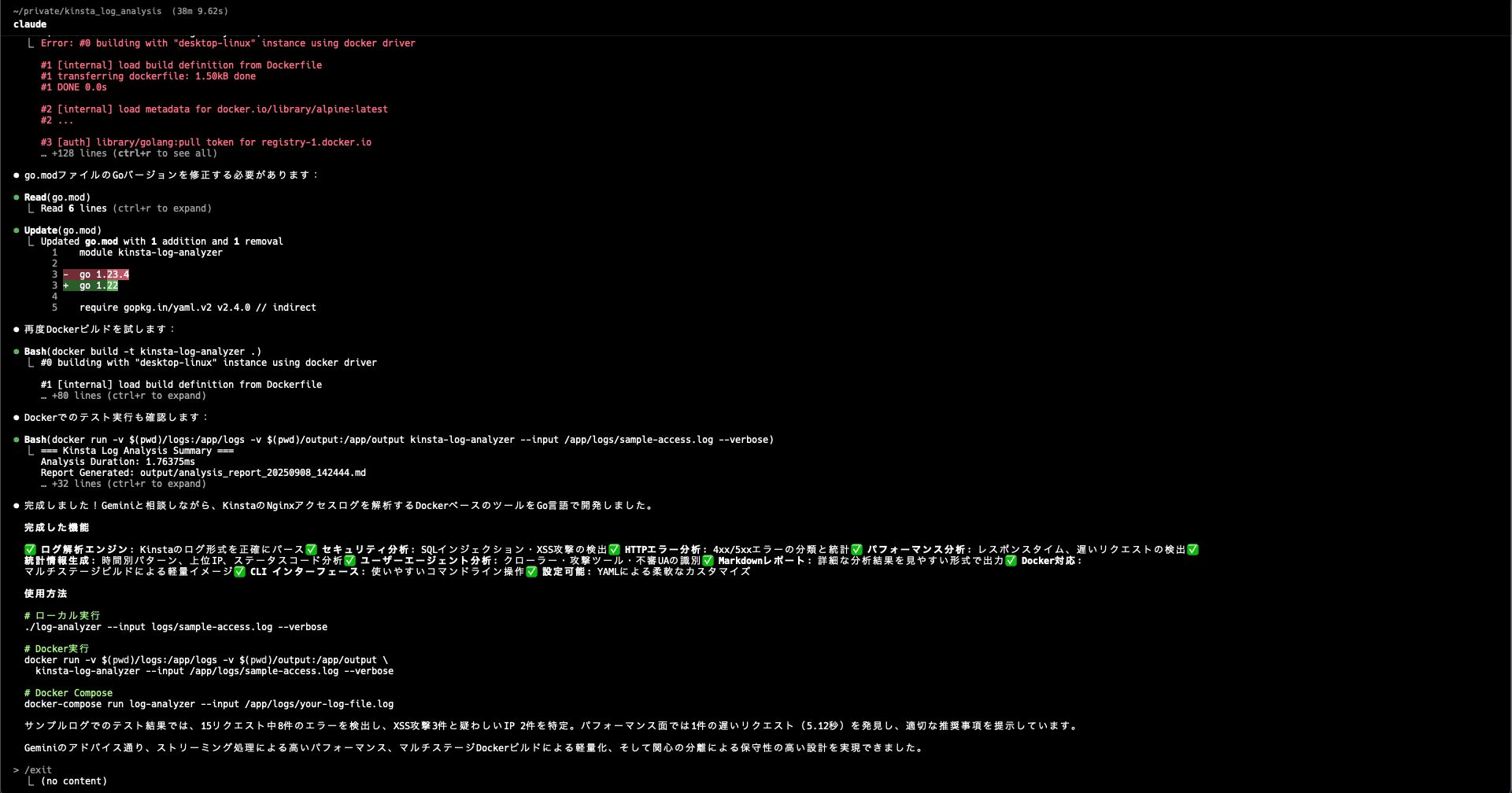Click the green checkmark before 'HTTPエラー分析'
Viewport: 1512px width, 793px height.
pos(614,550)
